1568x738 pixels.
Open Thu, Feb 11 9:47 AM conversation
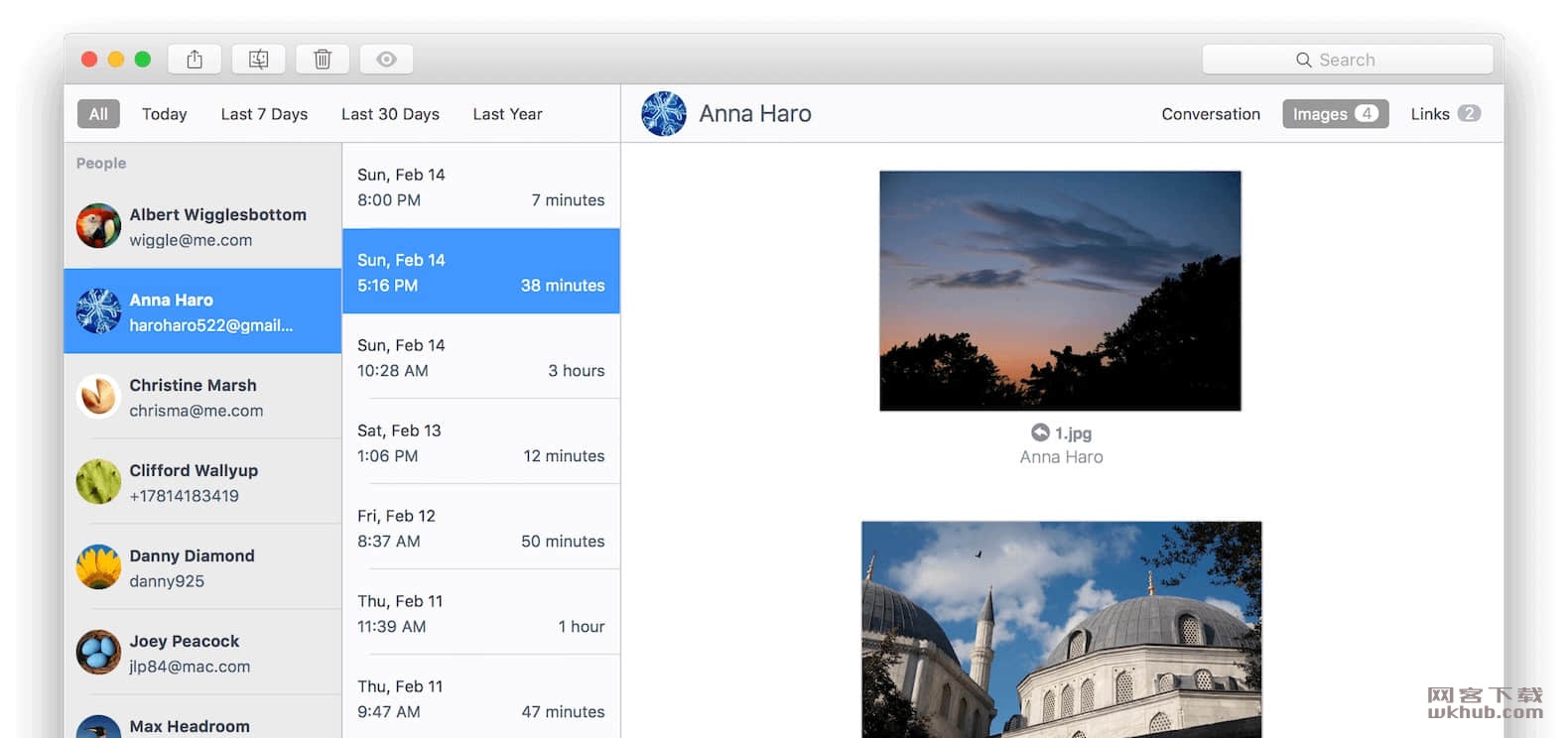pos(481,698)
